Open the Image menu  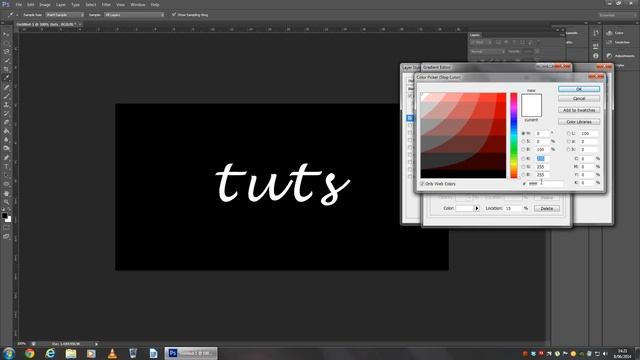[45, 5]
